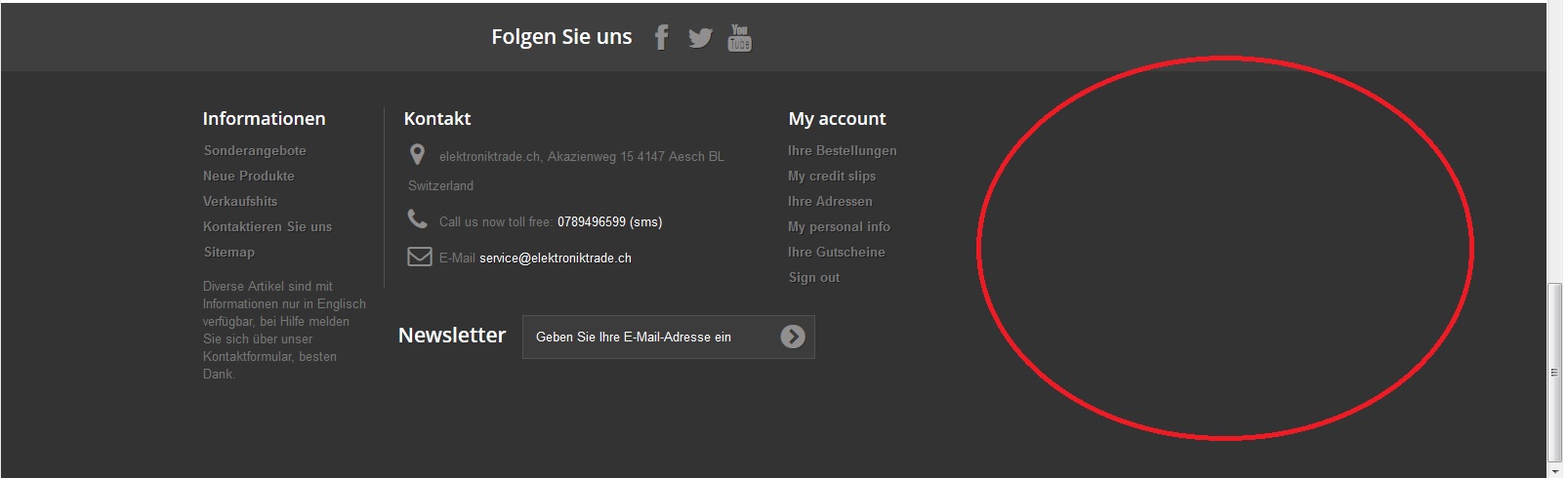Open My personal info
The image size is (1568, 478).
840,226
